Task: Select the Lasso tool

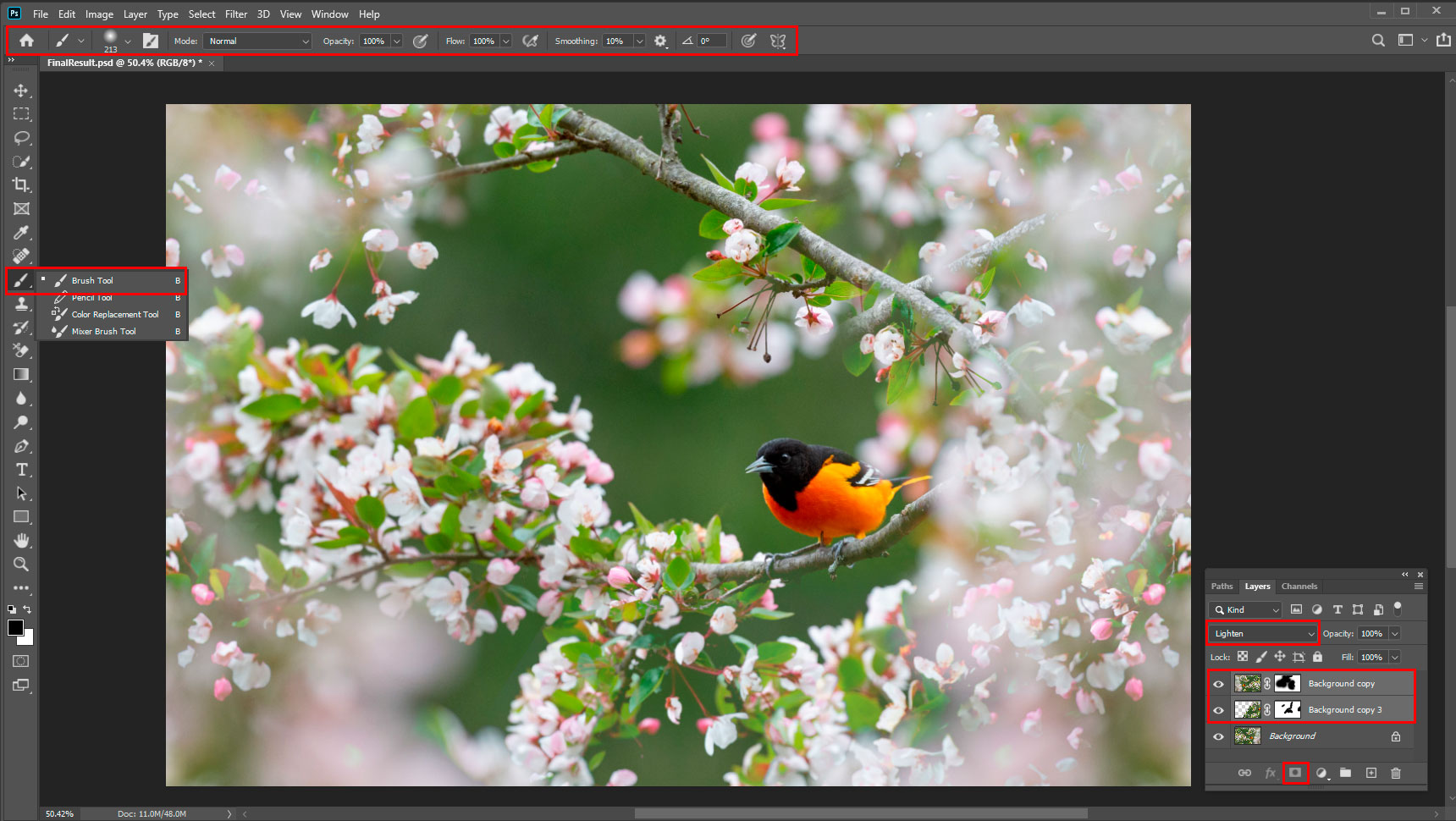Action: point(21,137)
